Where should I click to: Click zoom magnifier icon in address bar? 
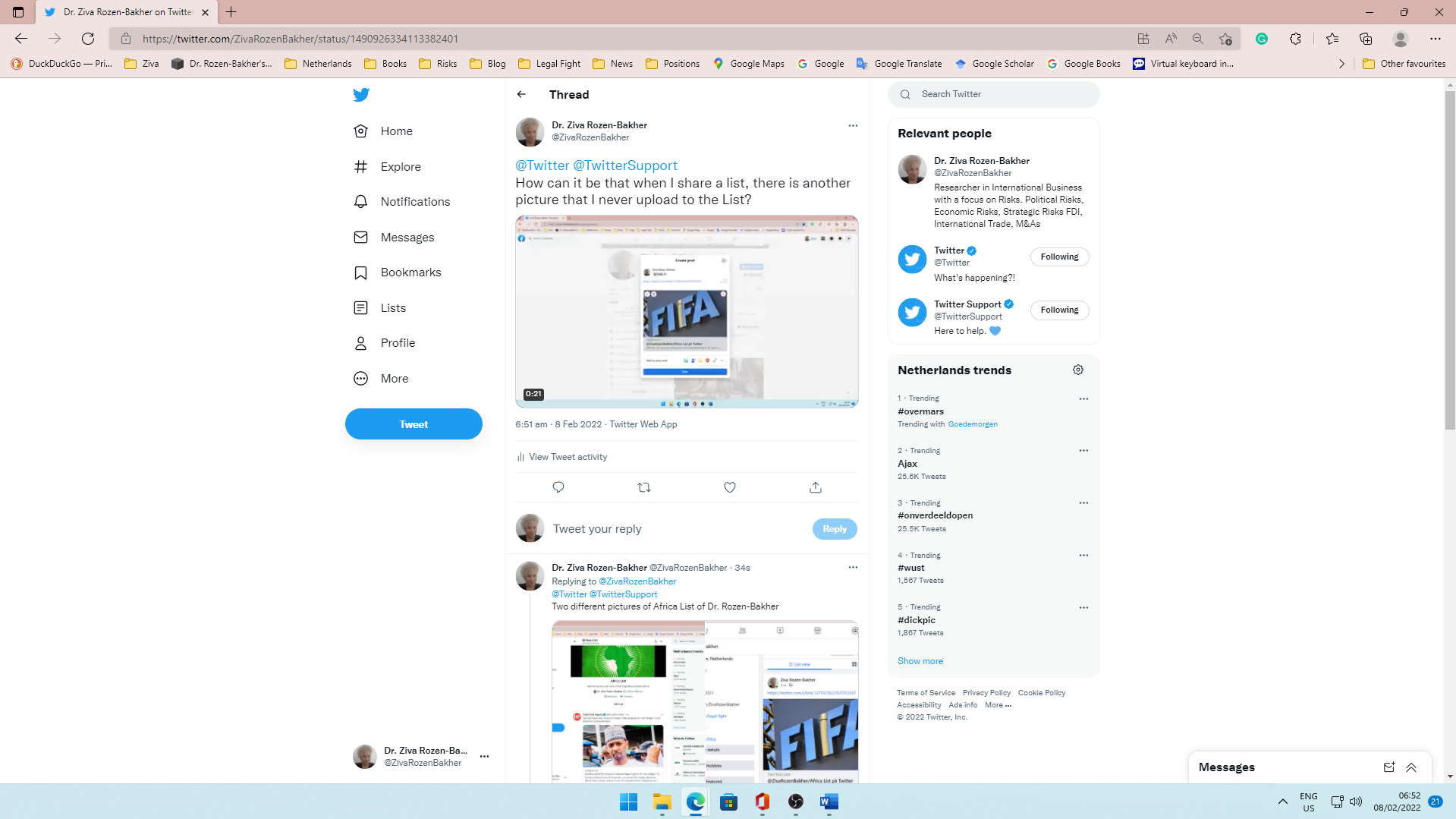click(x=1198, y=39)
